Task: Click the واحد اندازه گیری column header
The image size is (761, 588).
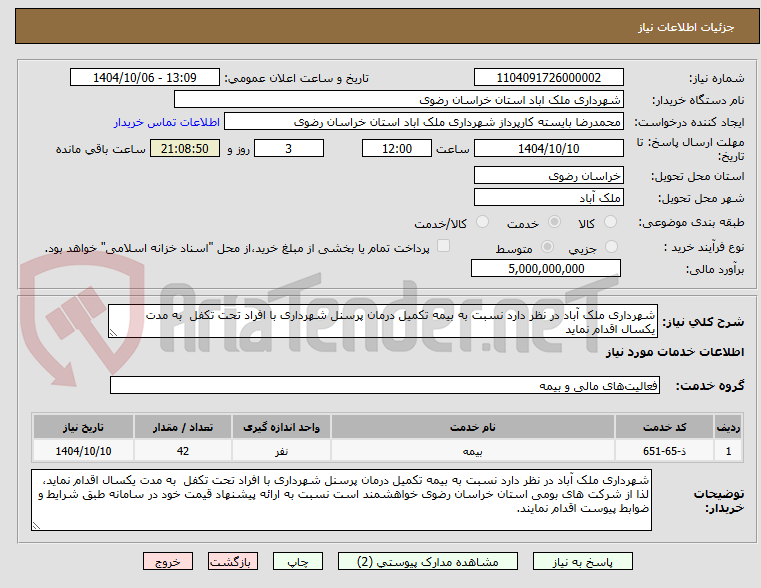Action: tap(281, 427)
